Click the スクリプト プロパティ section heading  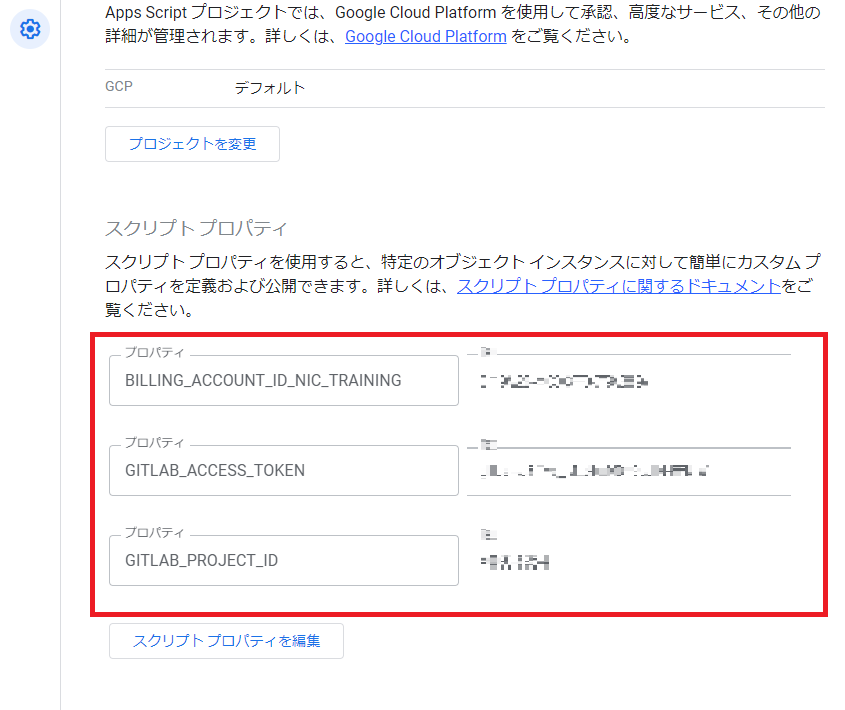[196, 228]
